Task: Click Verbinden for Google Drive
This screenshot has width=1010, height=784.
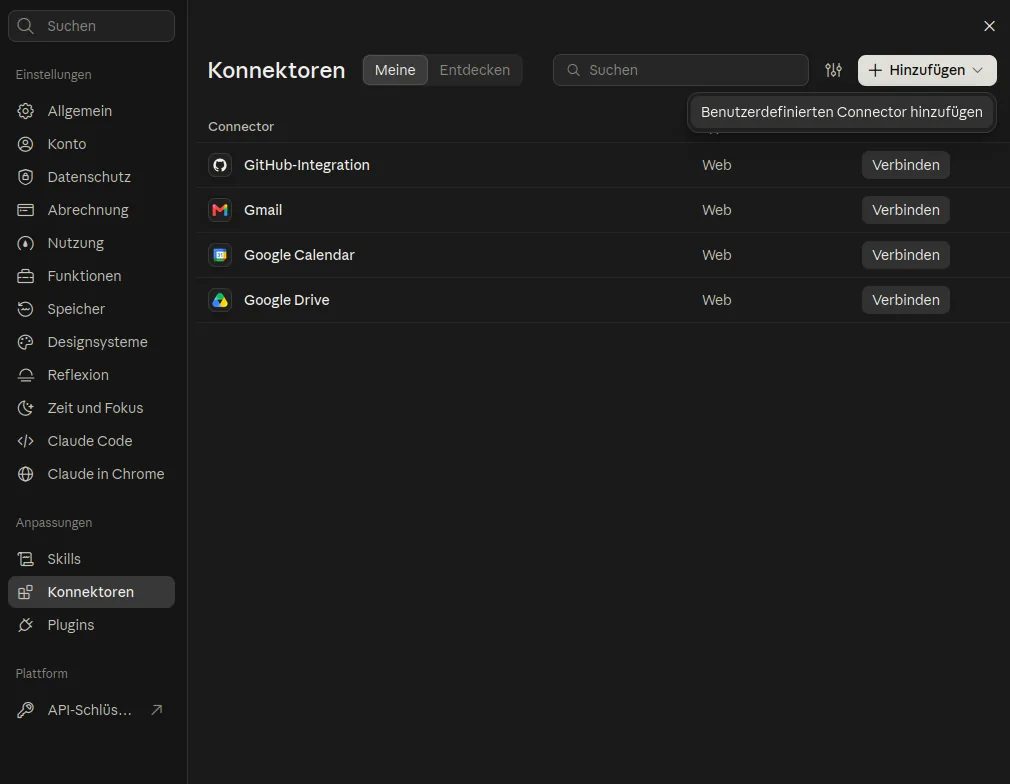Action: [x=906, y=300]
